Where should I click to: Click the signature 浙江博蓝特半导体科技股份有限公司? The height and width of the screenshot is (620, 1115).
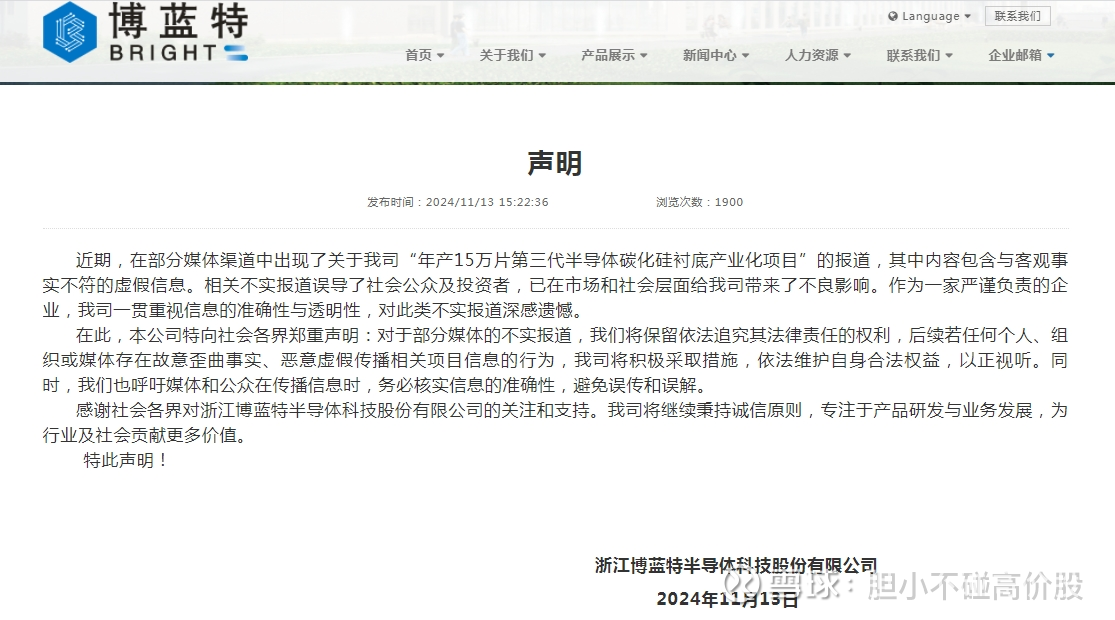click(736, 565)
